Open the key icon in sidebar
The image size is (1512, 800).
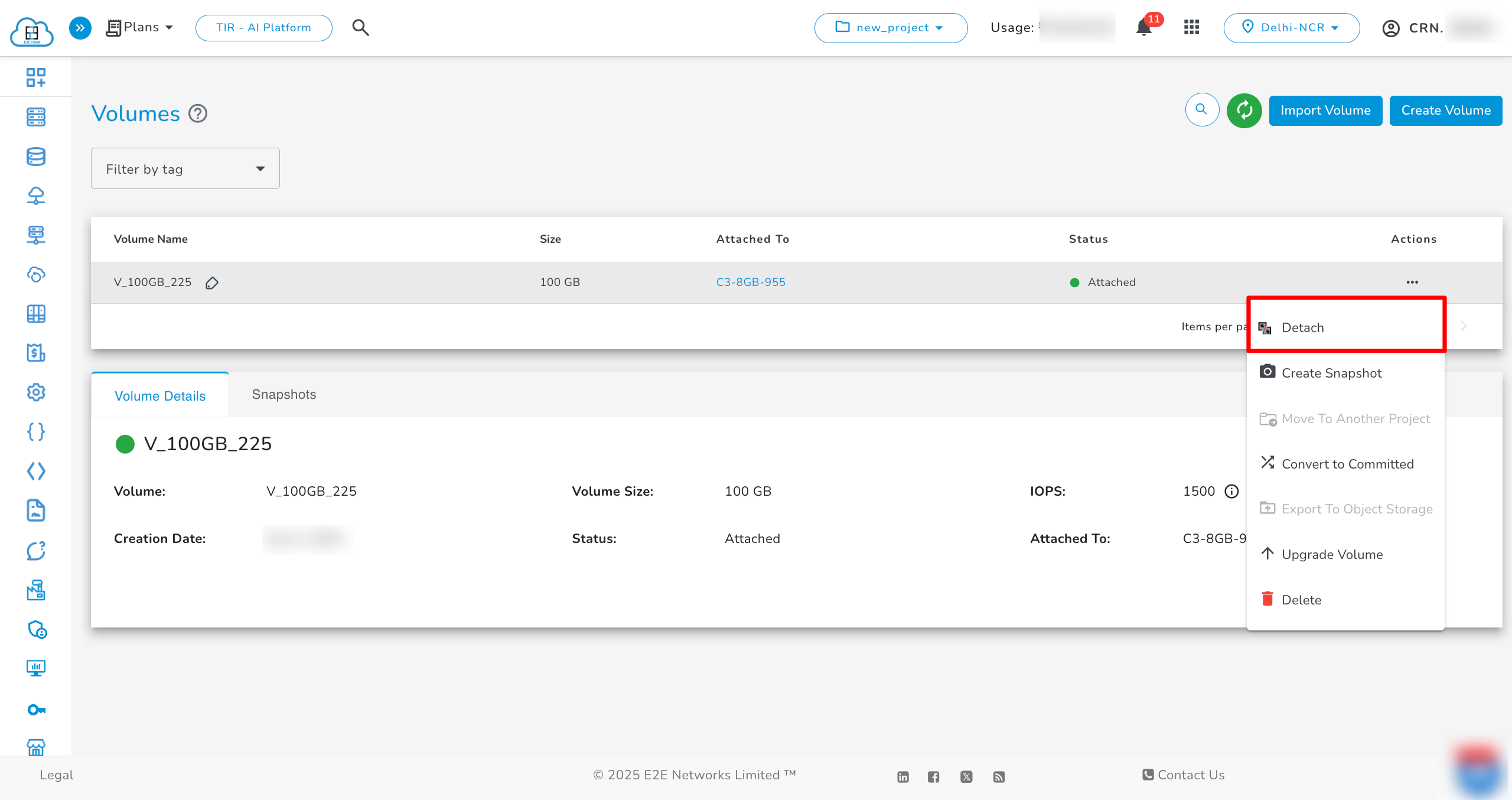(36, 710)
